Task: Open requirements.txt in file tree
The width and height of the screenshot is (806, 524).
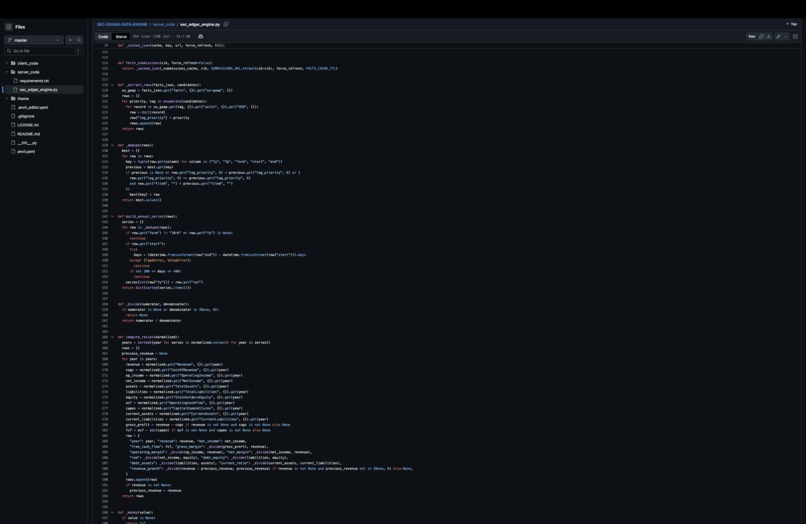Action: point(34,81)
